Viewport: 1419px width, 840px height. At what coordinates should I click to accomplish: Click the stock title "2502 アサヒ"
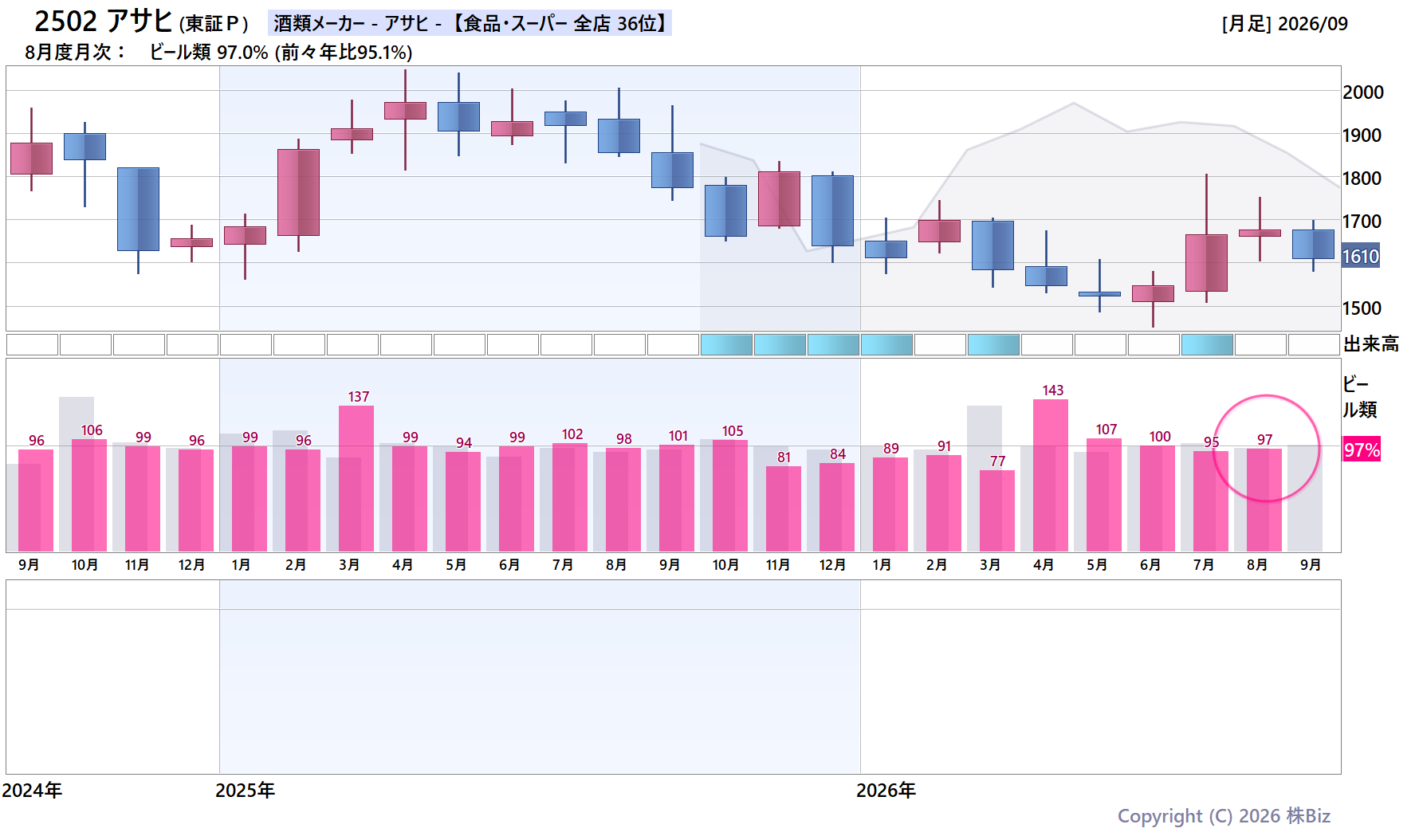103,22
